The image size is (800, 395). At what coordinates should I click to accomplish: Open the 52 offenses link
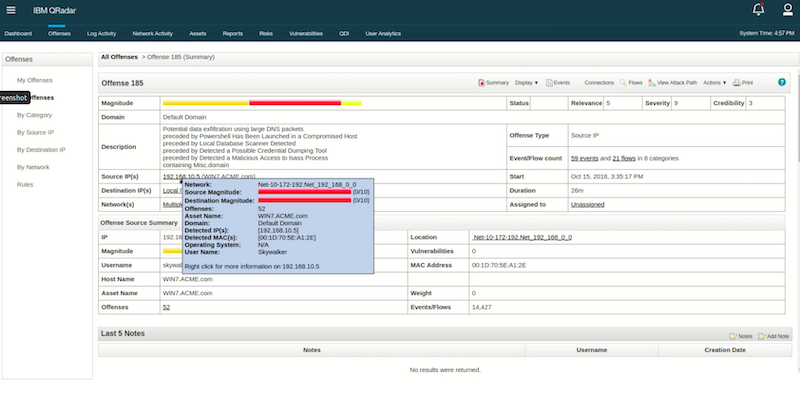(166, 307)
